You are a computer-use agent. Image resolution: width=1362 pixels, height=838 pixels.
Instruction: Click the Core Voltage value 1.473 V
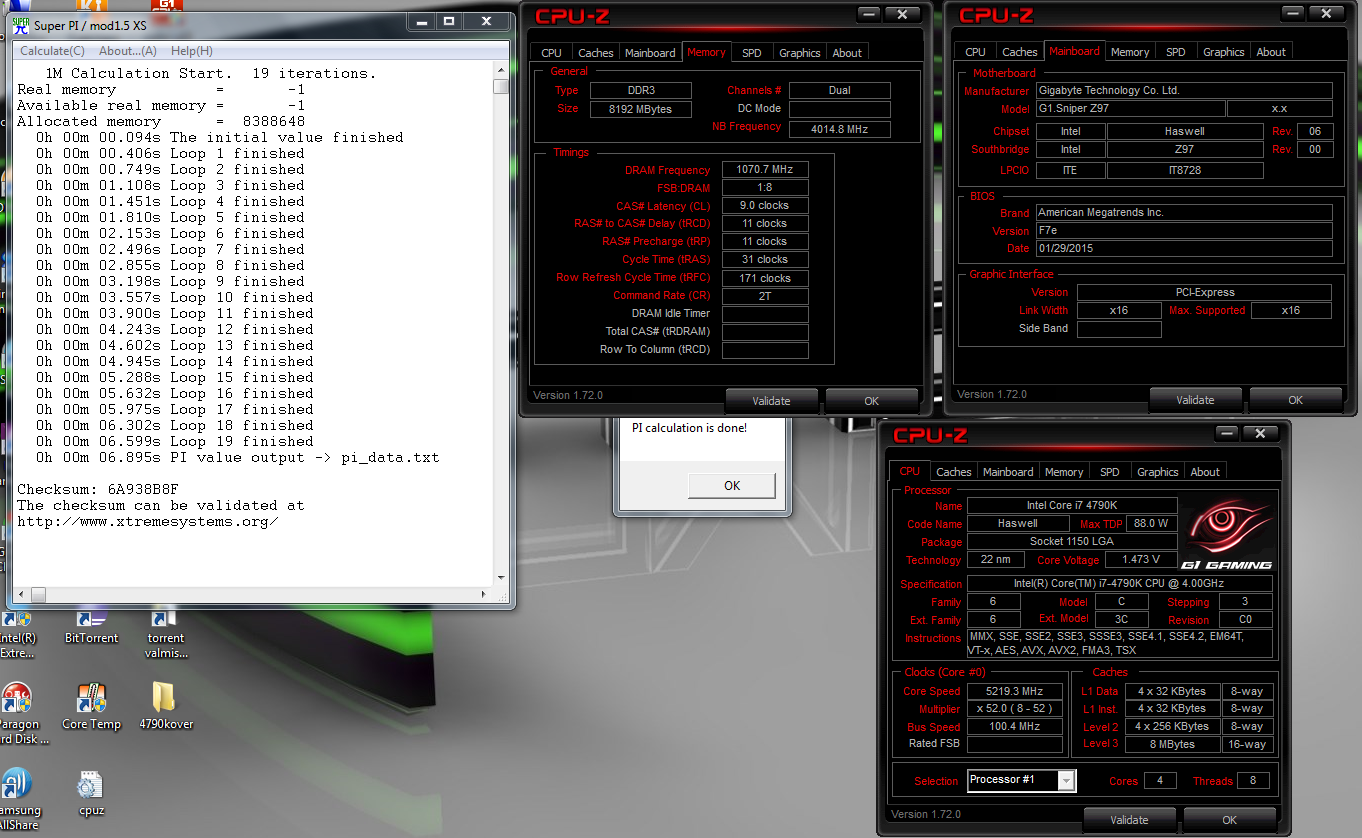(x=1141, y=560)
